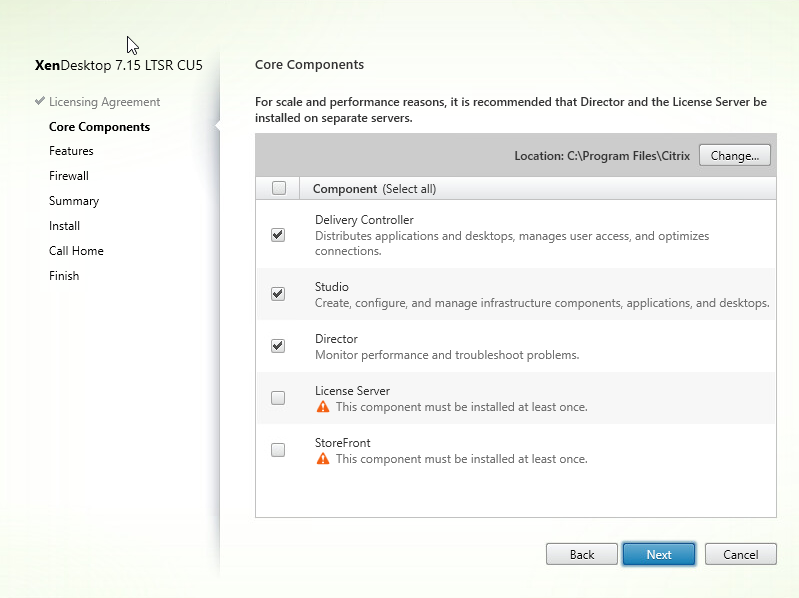Click the StoreFront warning triangle icon
The width and height of the screenshot is (799, 598).
(323, 458)
